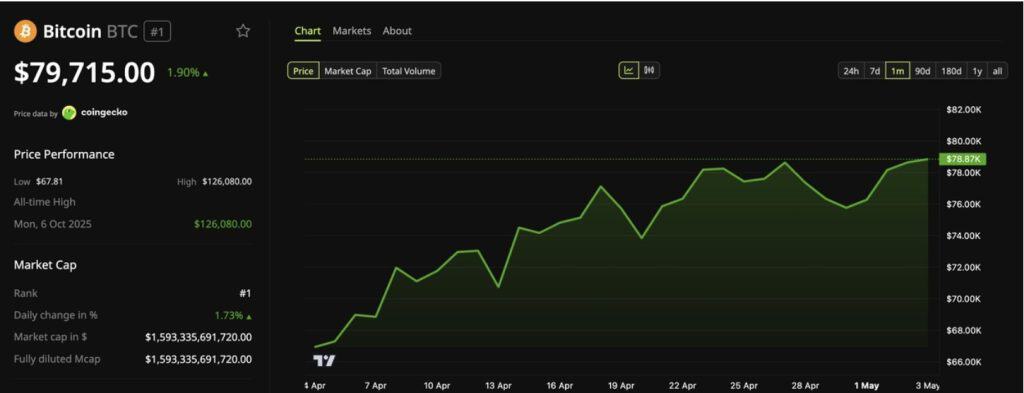Click the Mon, 6 Oct 2025 date
This screenshot has height=393, width=1024.
pyautogui.click(x=53, y=224)
